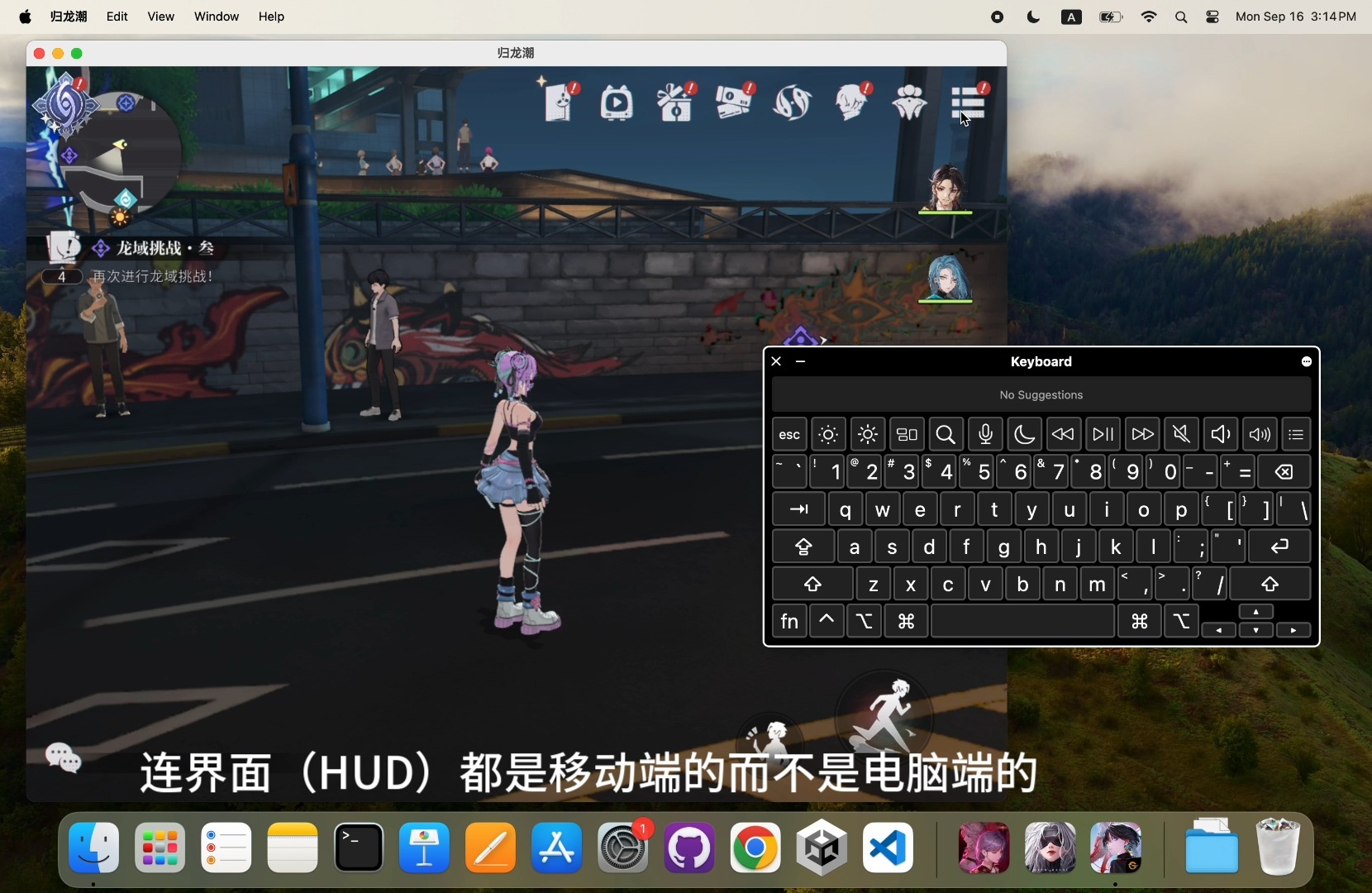Toggle the left command key on the keyboard
The image size is (1372, 893).
[908, 621]
